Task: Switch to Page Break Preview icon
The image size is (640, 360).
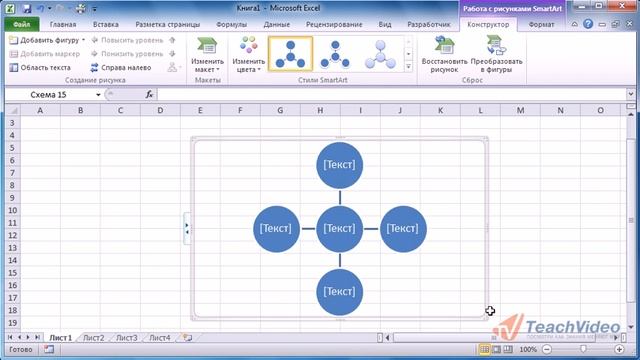Action: pos(508,349)
